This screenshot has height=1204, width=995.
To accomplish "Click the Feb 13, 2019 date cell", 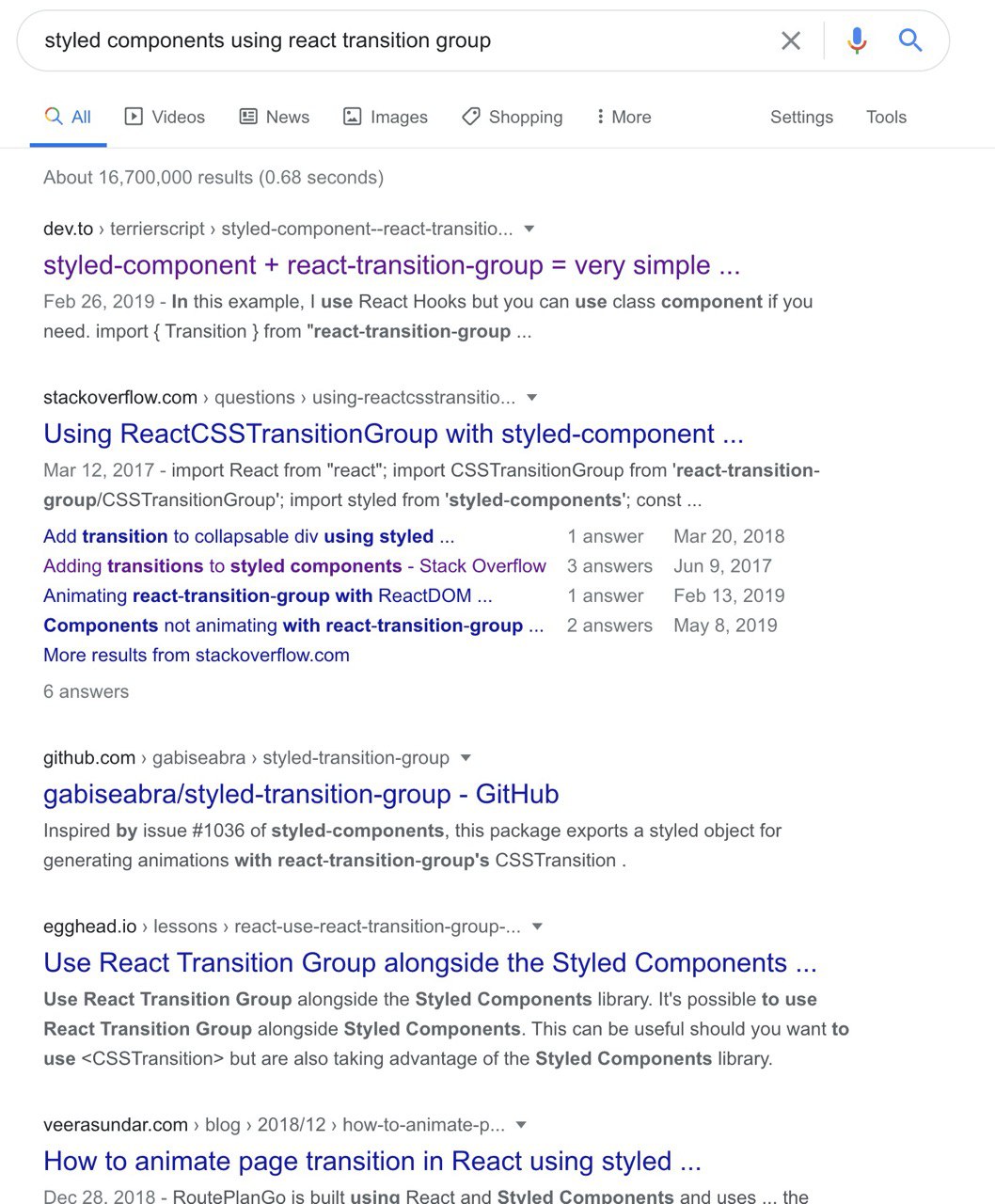I will click(x=729, y=595).
